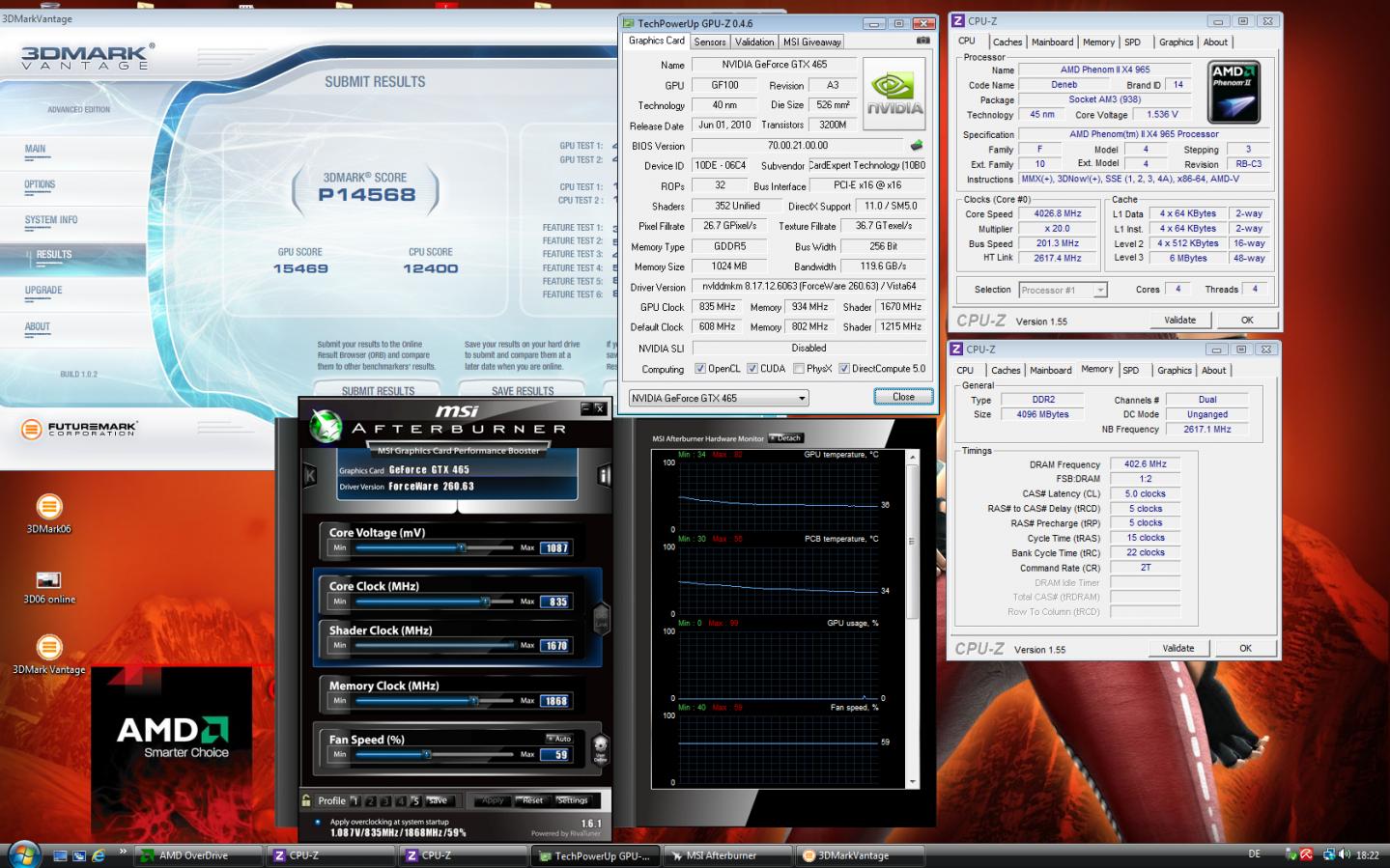The height and width of the screenshot is (868, 1390).
Task: Click the Memory Clock slider handle
Action: [x=474, y=701]
